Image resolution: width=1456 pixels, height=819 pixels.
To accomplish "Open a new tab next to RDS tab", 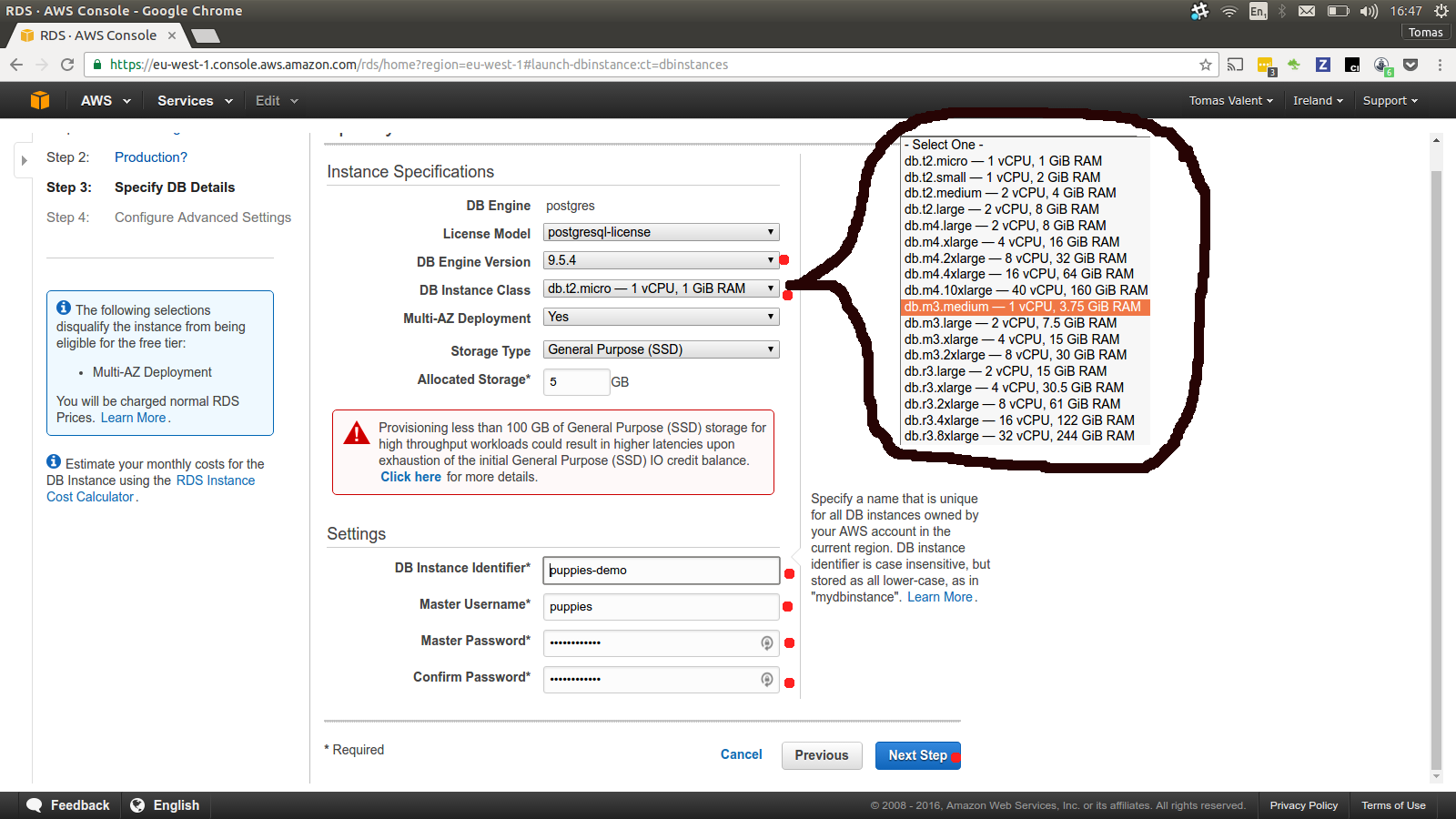I will [205, 35].
